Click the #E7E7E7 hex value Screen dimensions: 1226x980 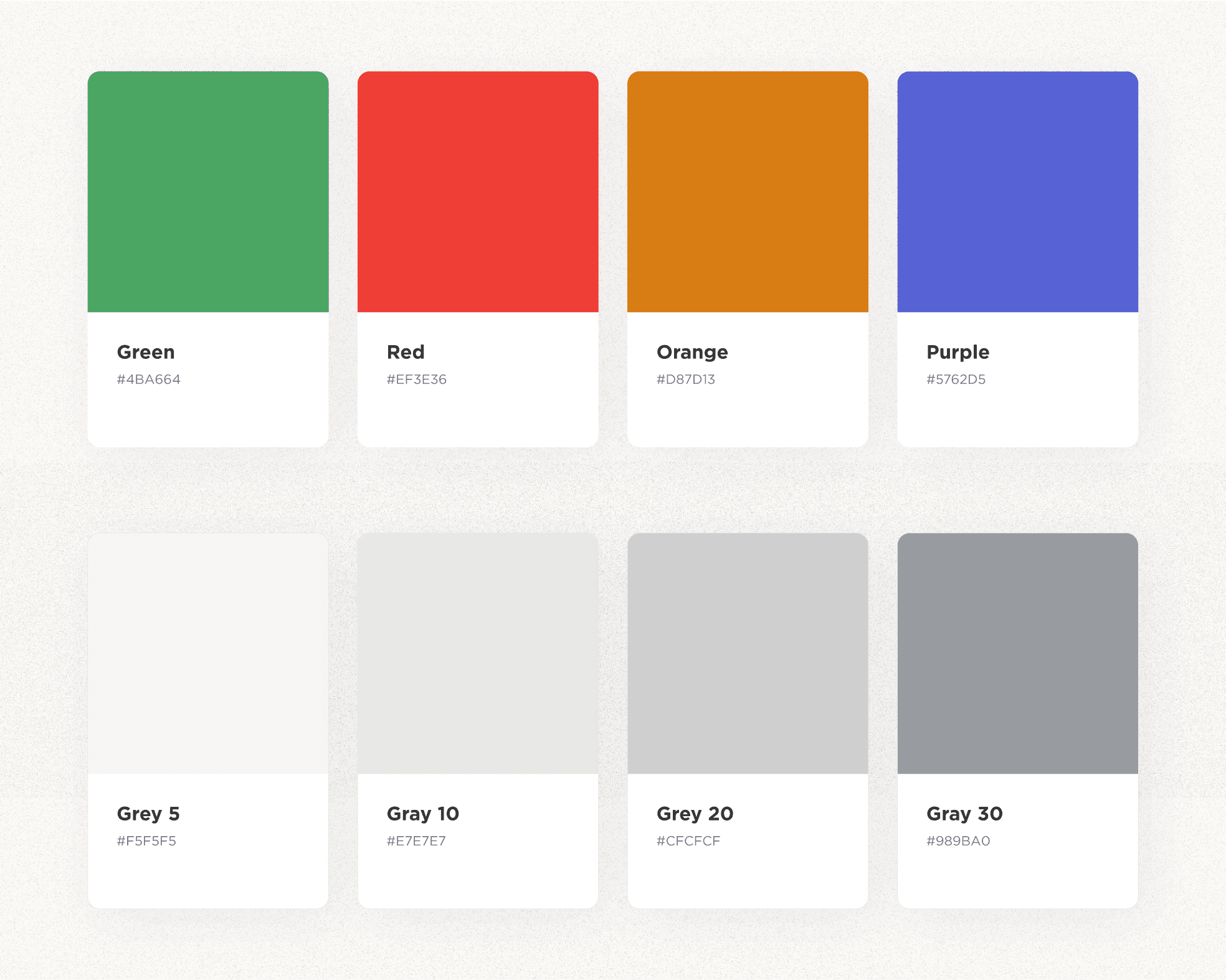pos(416,841)
